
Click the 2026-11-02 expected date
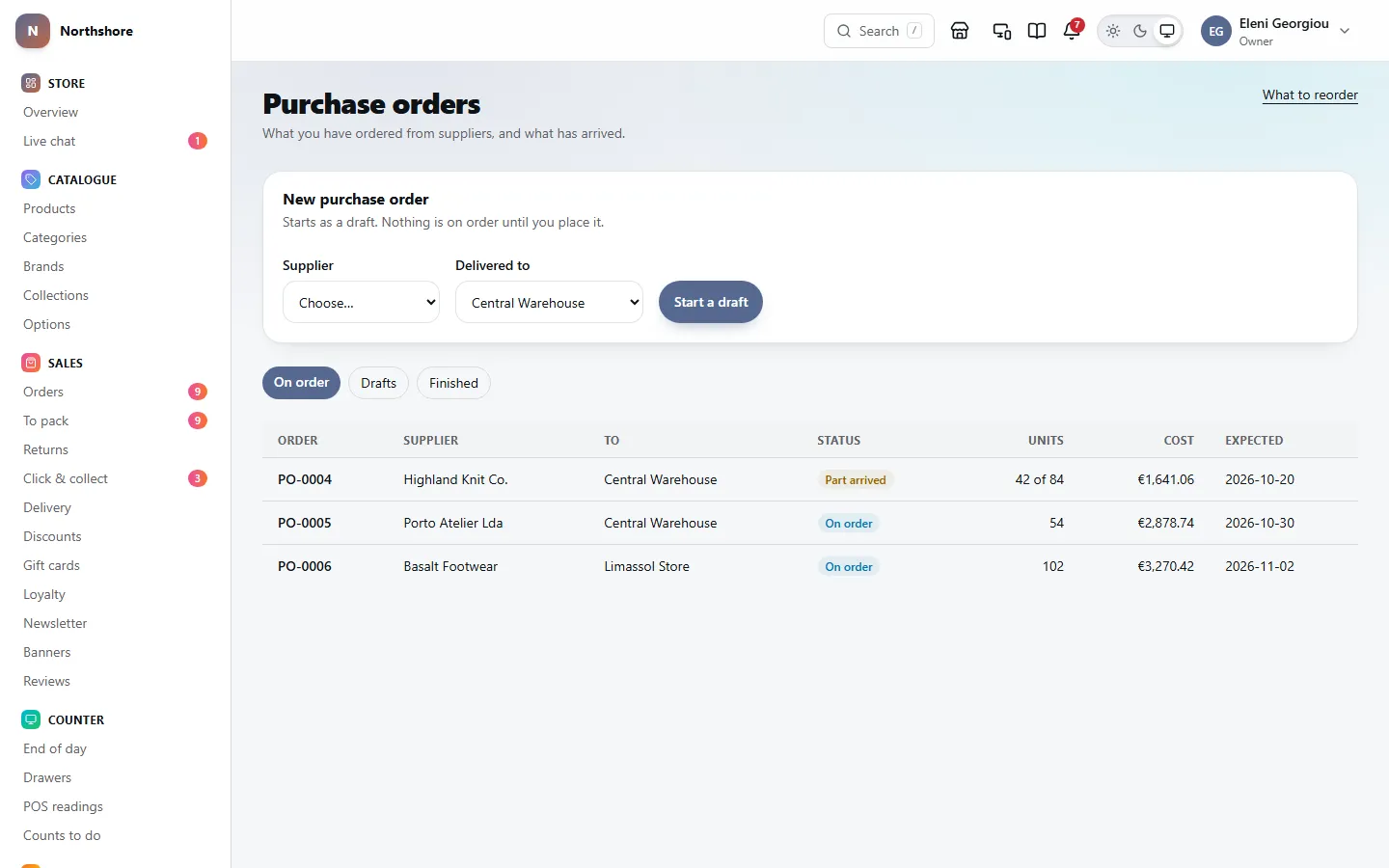(1260, 566)
